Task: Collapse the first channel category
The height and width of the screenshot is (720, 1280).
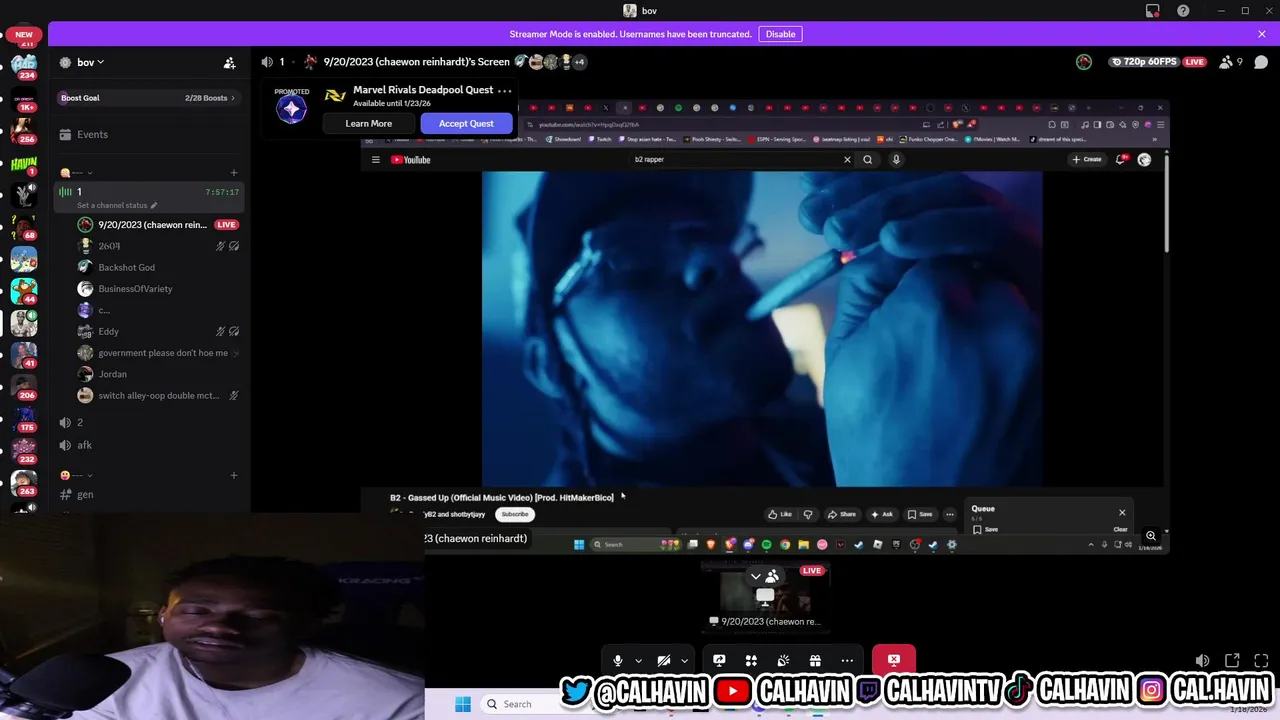Action: click(x=77, y=173)
